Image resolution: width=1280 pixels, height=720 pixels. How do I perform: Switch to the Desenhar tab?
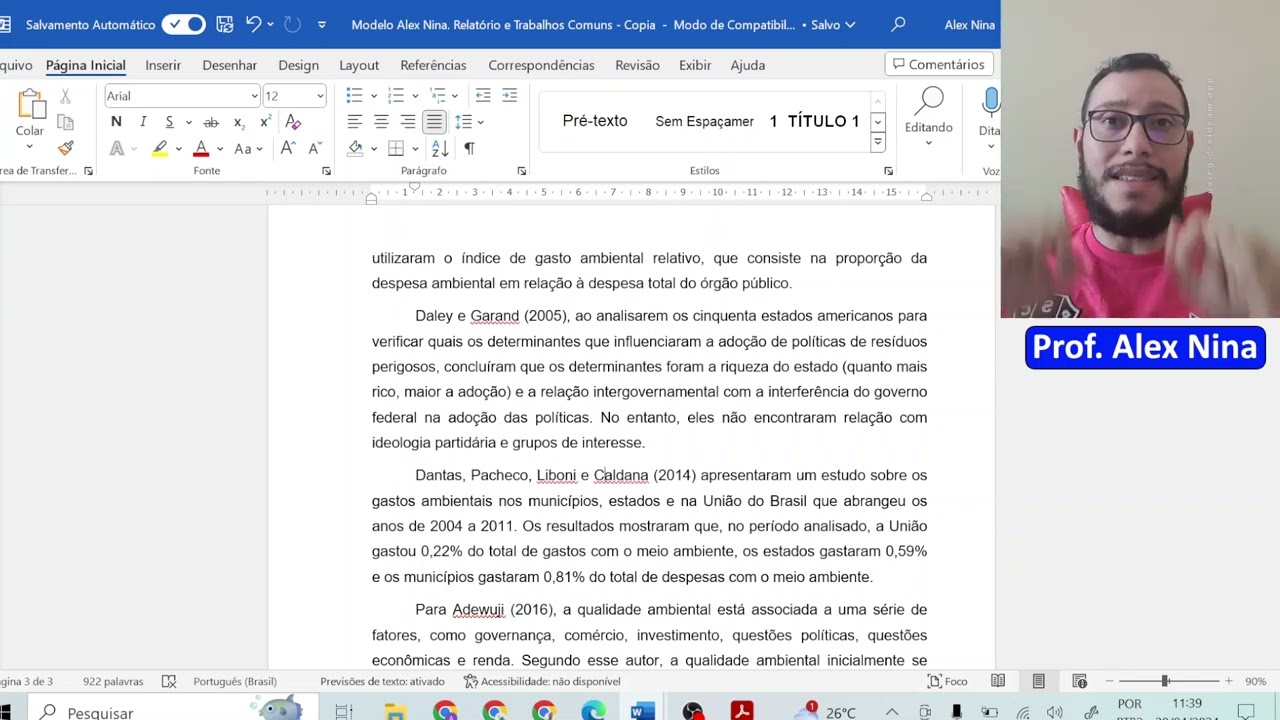[229, 65]
